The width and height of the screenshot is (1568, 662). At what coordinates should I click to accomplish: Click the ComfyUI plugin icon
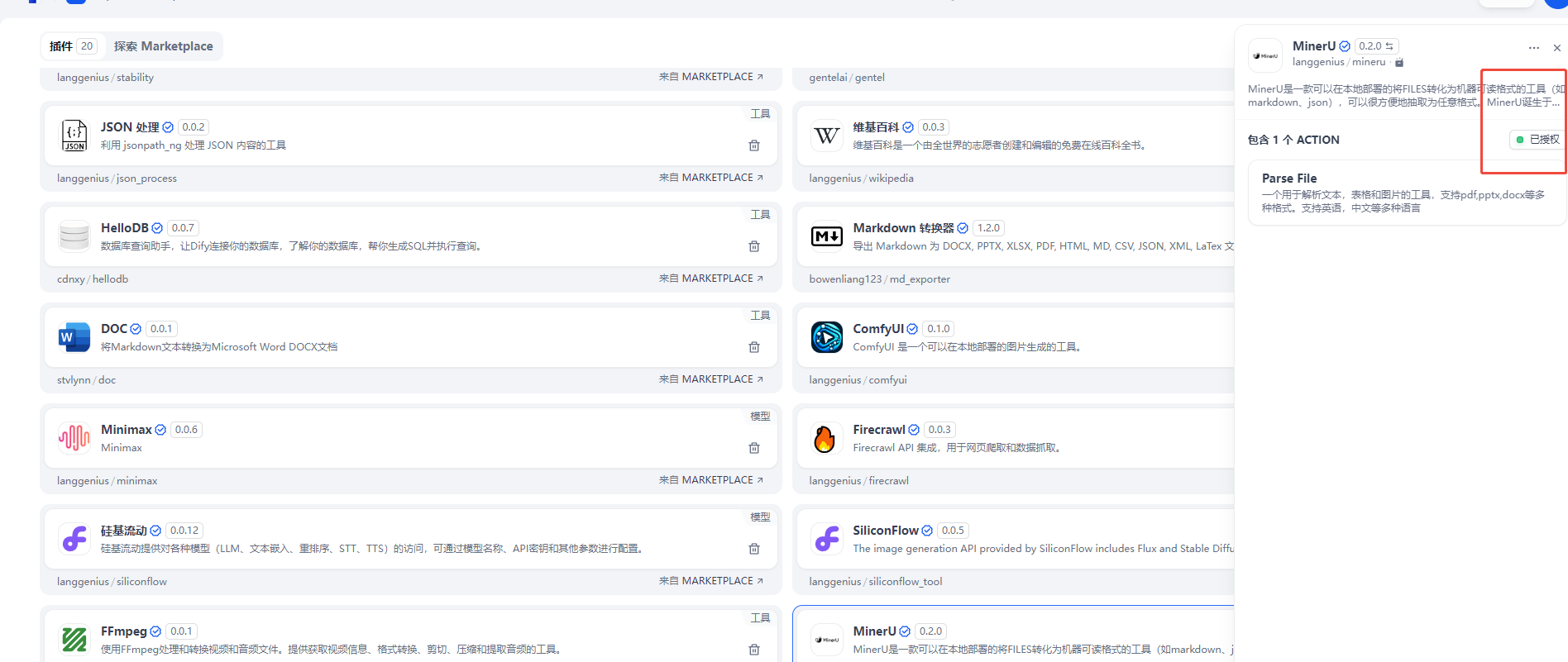click(827, 337)
